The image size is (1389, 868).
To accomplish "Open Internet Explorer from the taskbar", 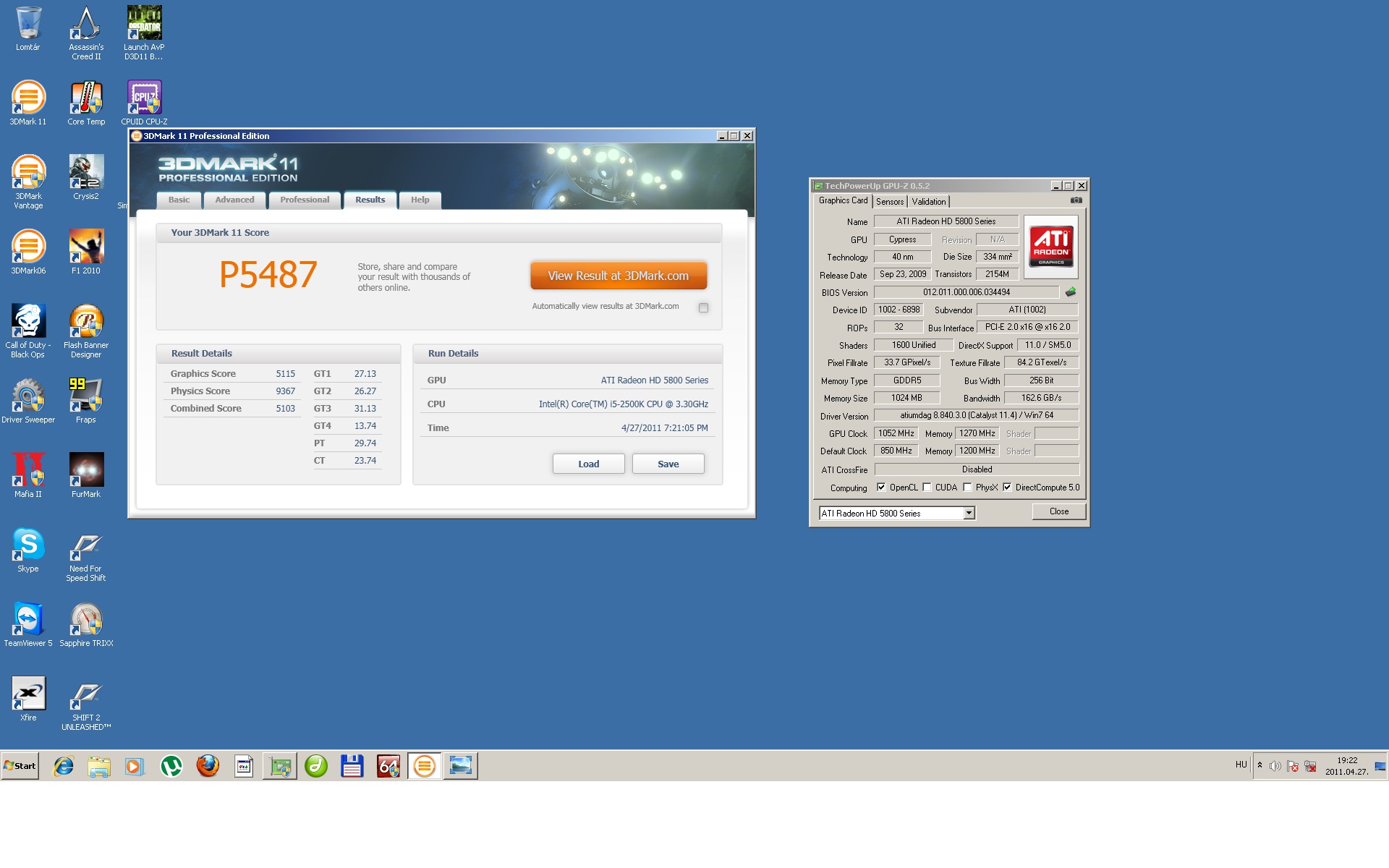I will coord(64,766).
